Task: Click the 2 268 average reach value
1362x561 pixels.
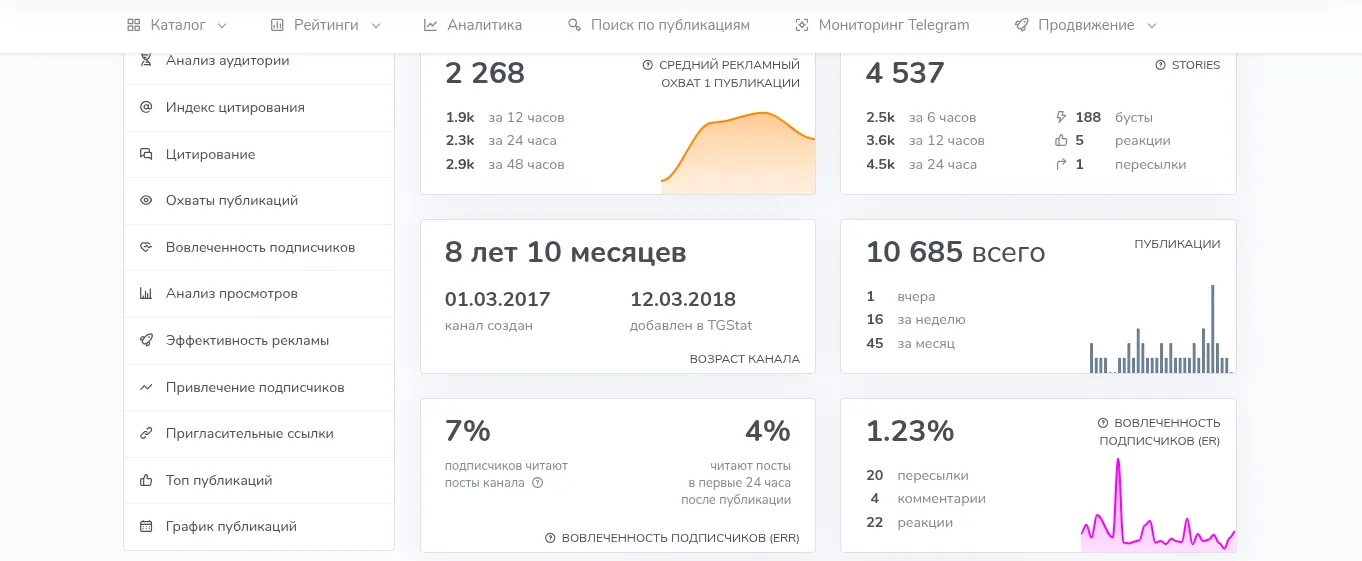Action: pyautogui.click(x=485, y=73)
